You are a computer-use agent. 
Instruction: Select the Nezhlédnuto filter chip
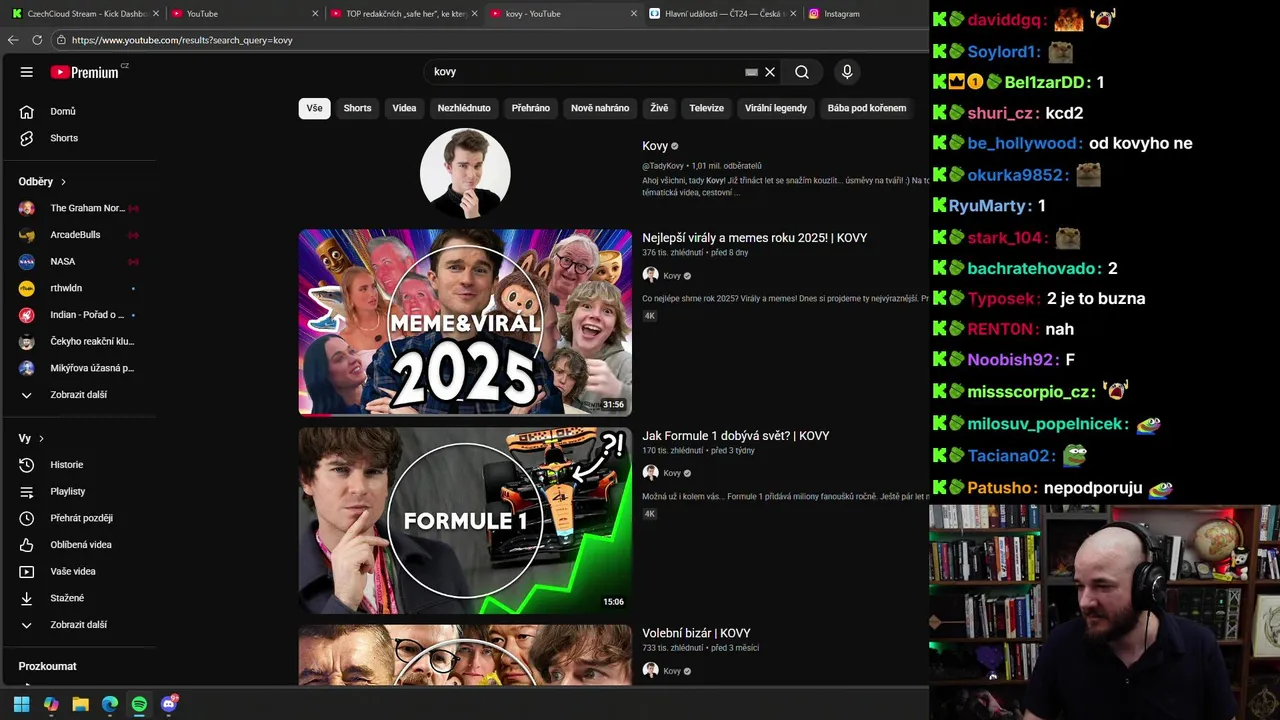point(464,108)
